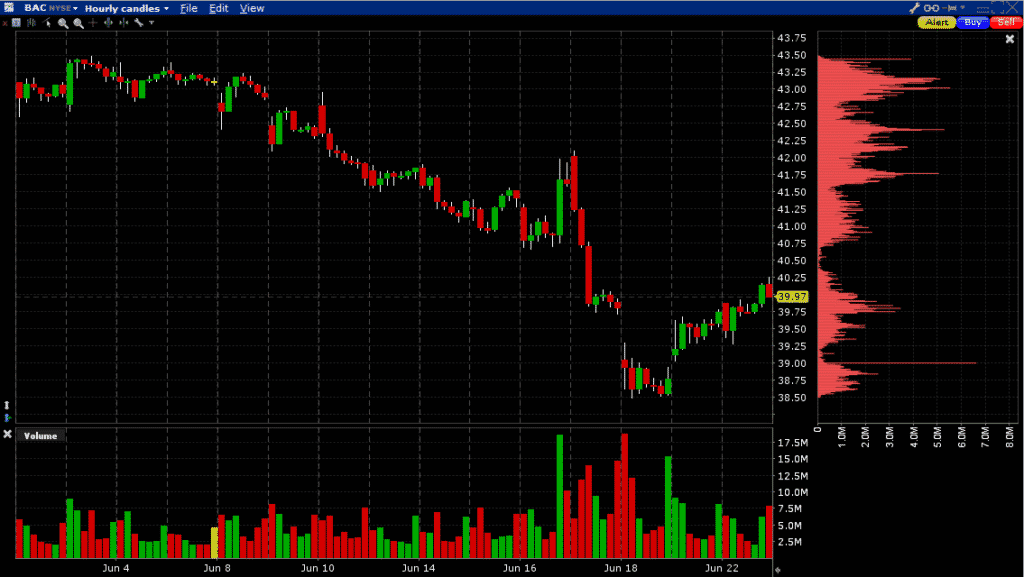Click the horizontal scale adjustment icon

[123, 21]
